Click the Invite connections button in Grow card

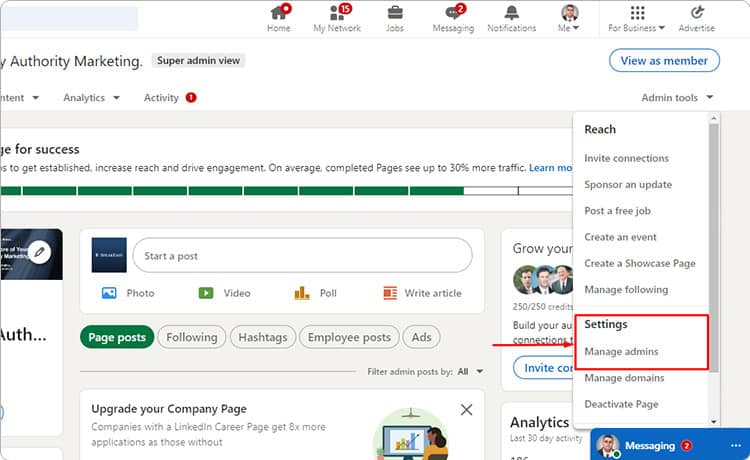click(x=543, y=368)
